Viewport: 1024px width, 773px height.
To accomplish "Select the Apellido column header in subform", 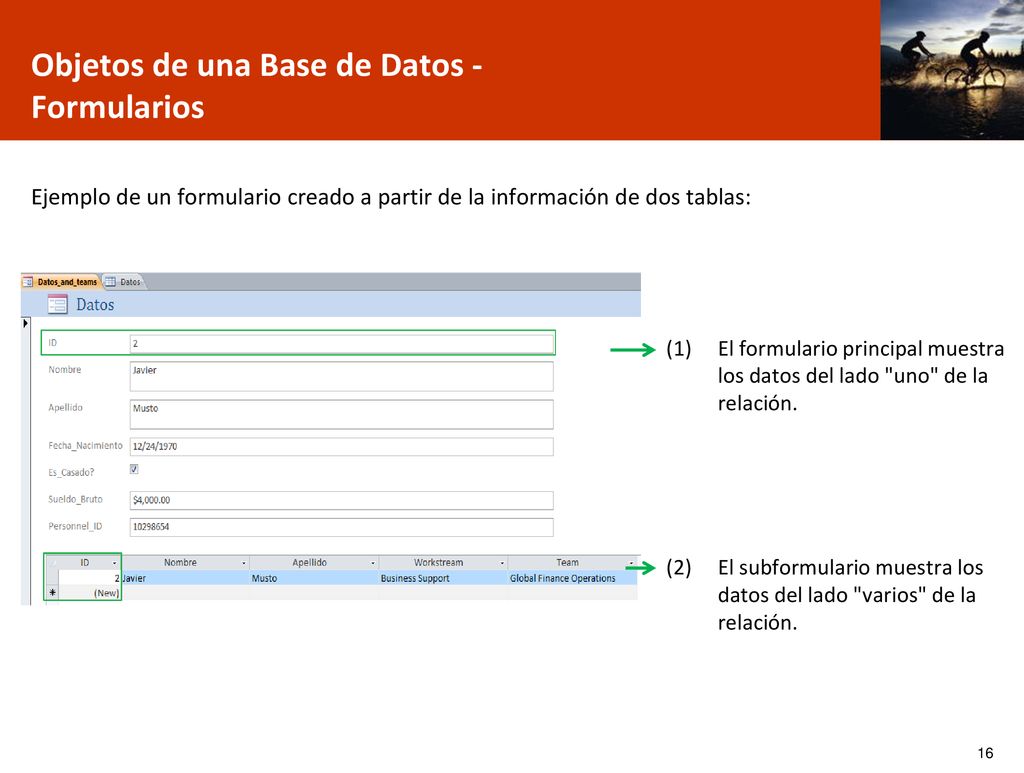I will [310, 562].
